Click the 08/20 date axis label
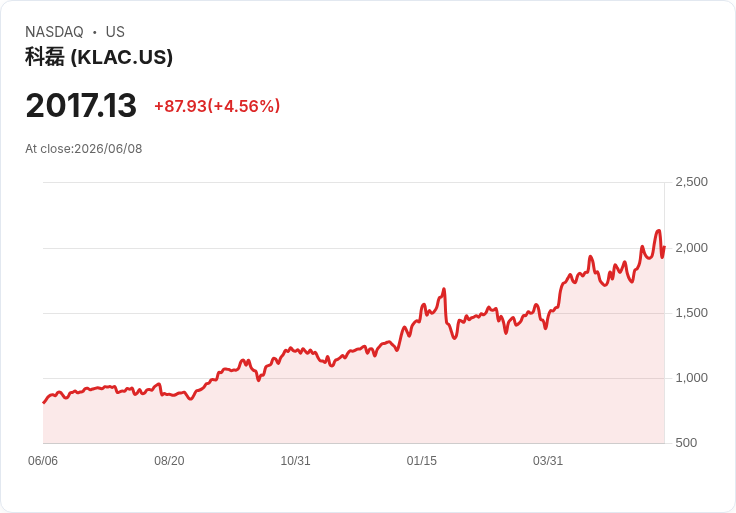Viewport: 736px width, 513px height. (x=169, y=461)
